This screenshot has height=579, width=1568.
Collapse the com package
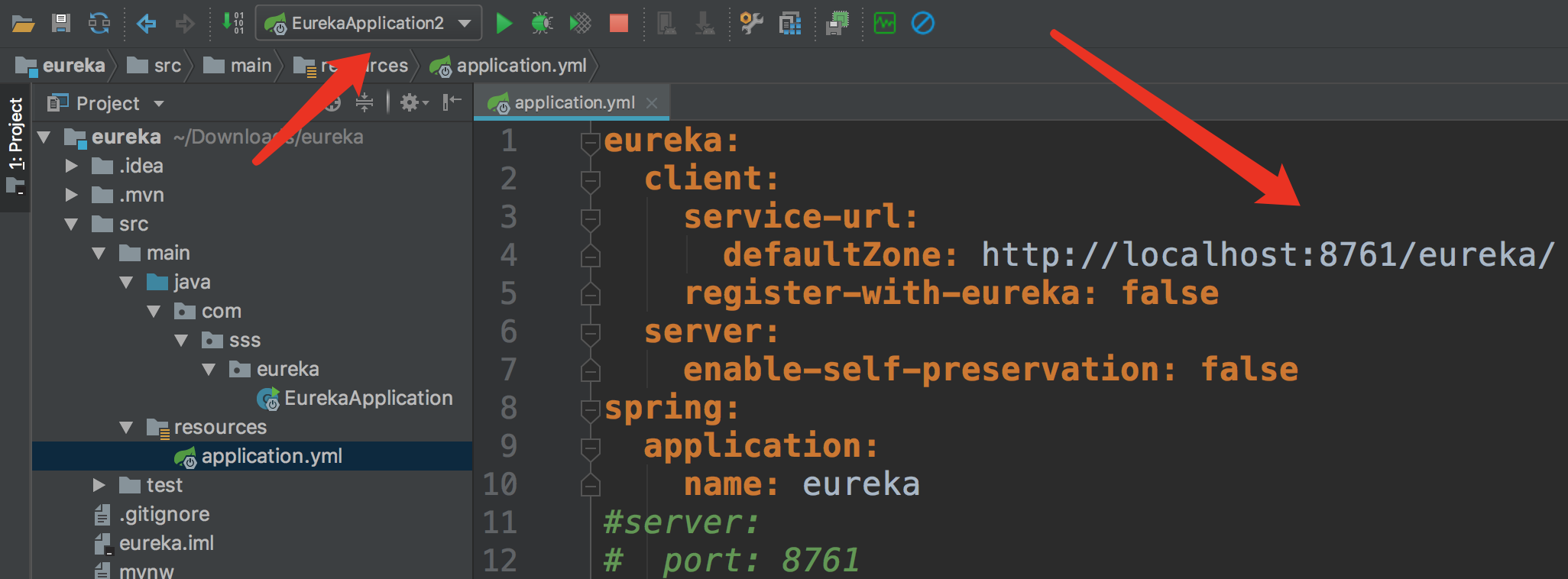[x=154, y=311]
